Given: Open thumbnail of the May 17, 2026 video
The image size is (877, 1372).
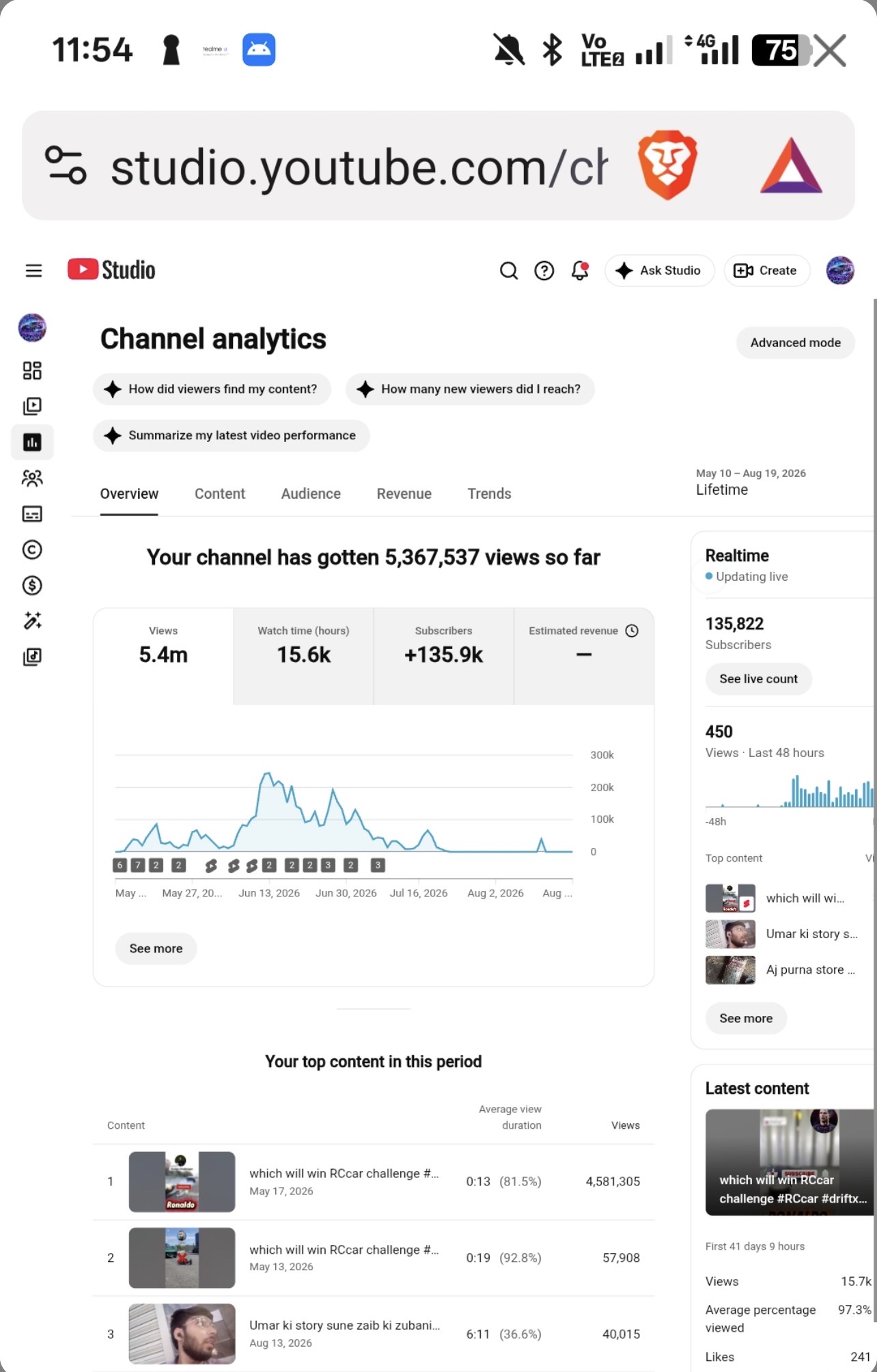Looking at the screenshot, I should point(182,1182).
